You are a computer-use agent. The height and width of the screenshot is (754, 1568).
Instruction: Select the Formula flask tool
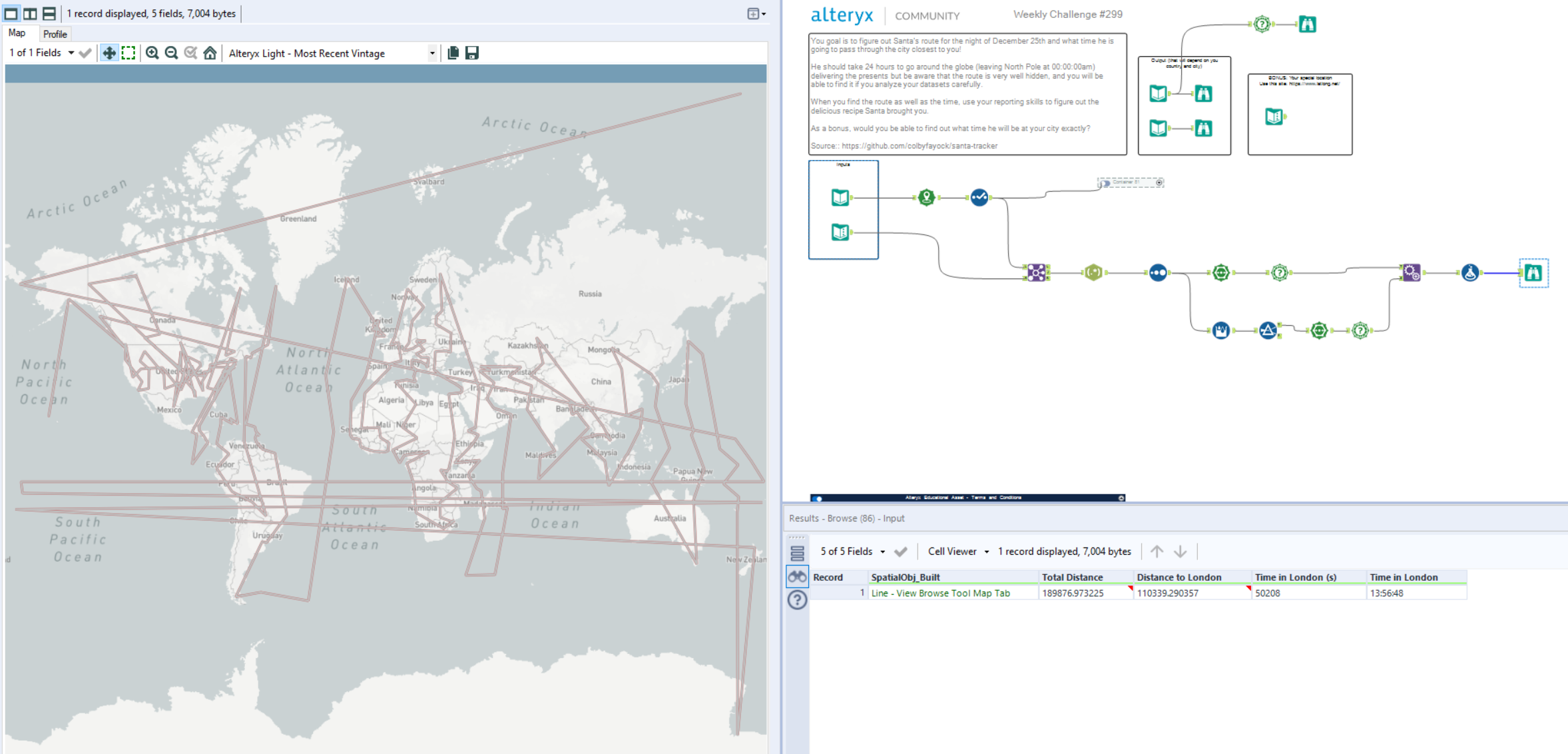pyautogui.click(x=1470, y=272)
